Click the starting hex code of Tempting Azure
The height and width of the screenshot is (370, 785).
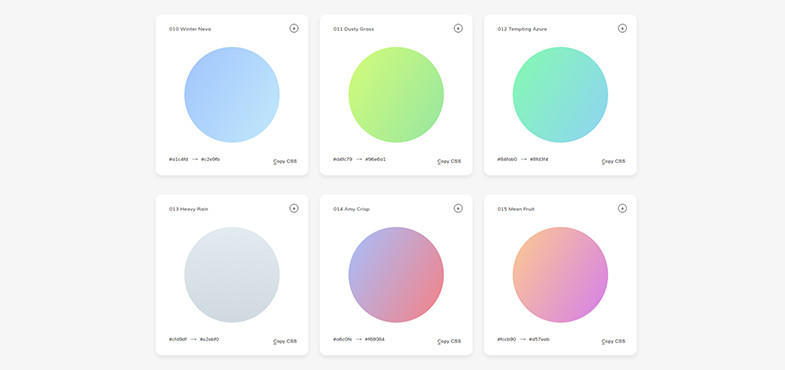507,159
